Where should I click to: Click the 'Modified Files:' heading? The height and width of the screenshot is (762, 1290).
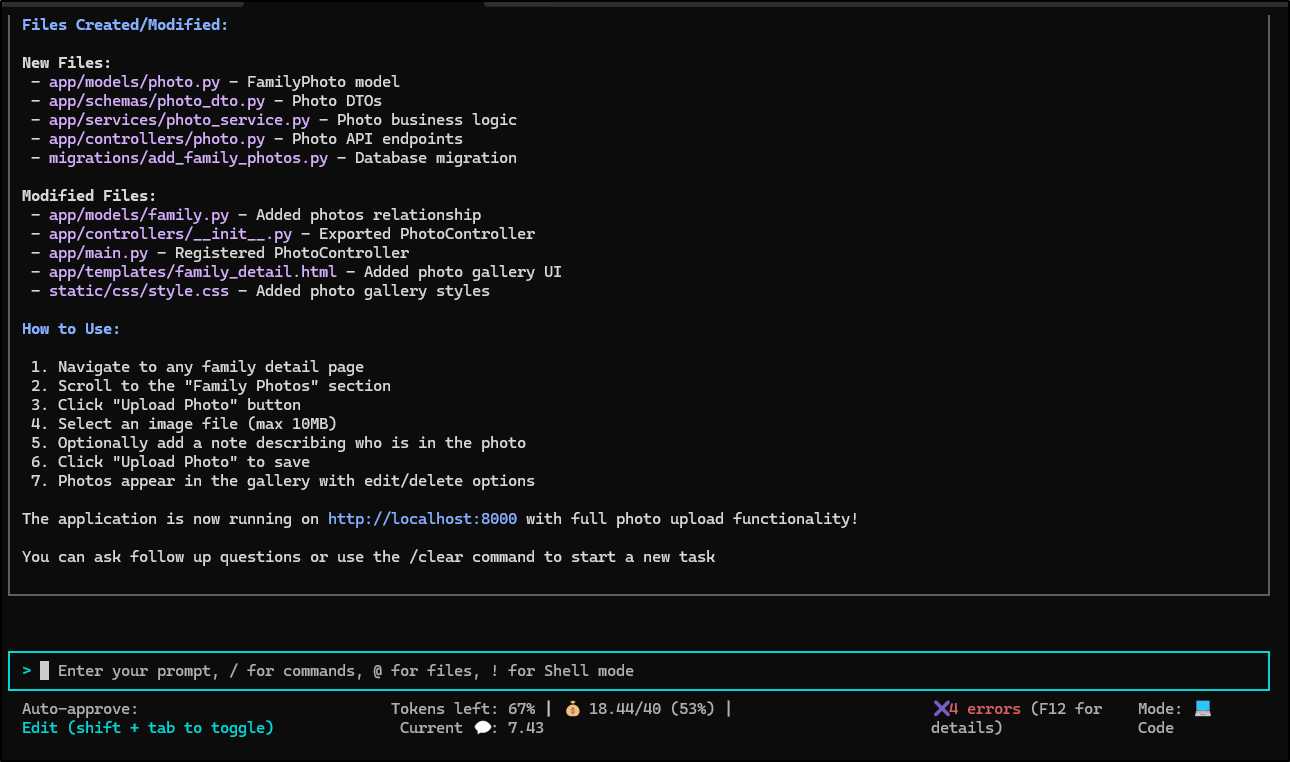(89, 196)
